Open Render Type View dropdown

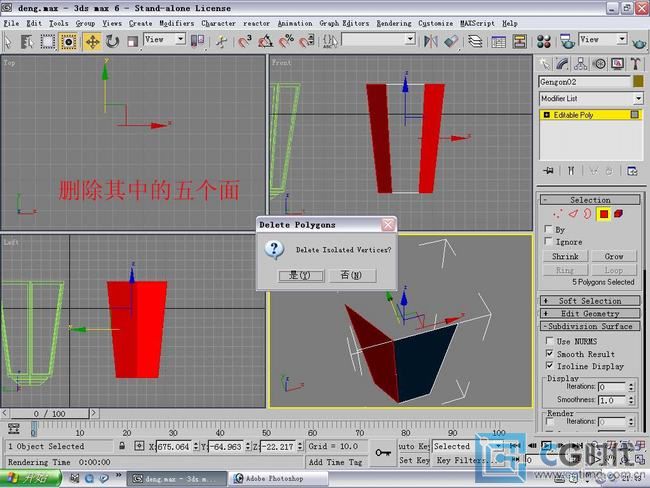tap(602, 40)
